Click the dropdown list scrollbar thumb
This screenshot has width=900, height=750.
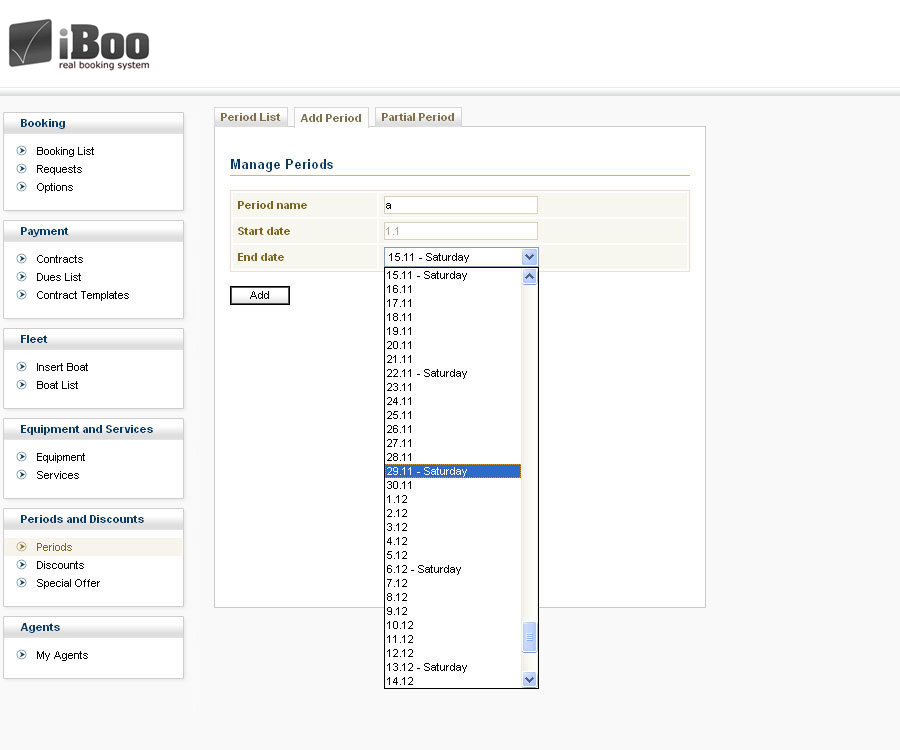coord(530,637)
